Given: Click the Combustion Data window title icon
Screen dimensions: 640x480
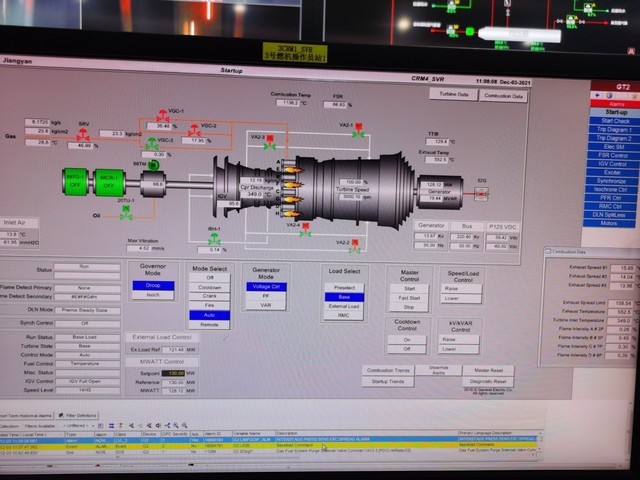Looking at the screenshot, I should (x=548, y=251).
